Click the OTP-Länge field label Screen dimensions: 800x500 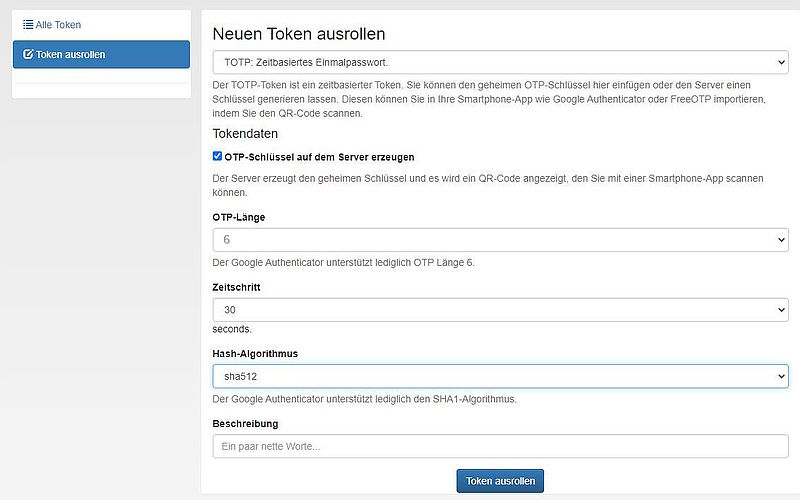pos(239,217)
